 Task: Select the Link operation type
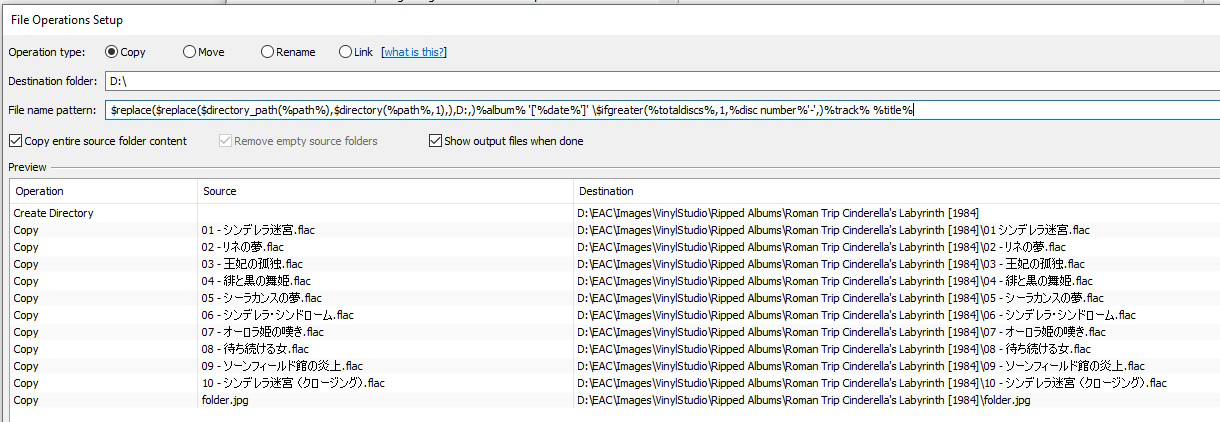(346, 52)
